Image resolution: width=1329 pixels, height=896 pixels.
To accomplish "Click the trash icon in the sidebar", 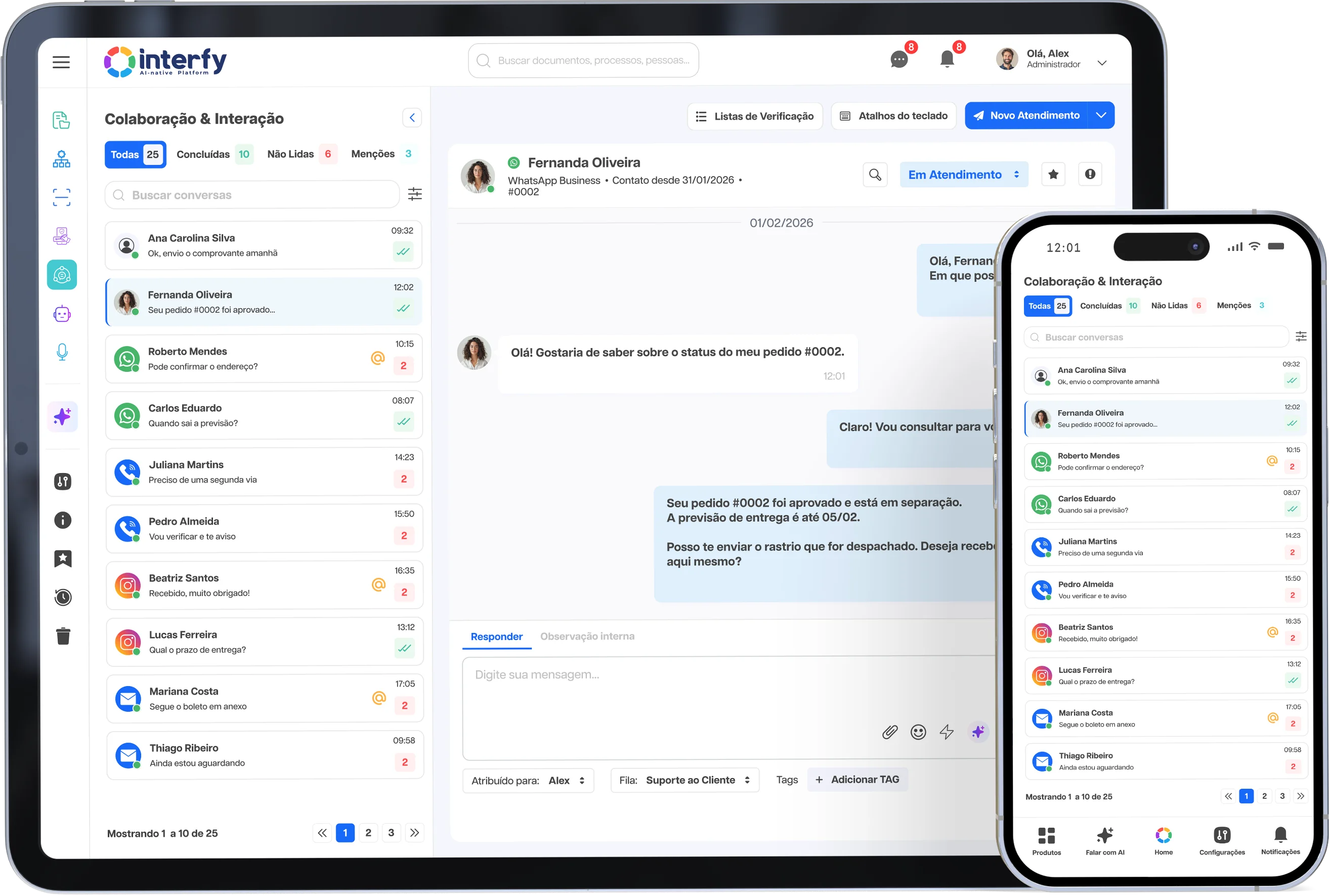I will pyautogui.click(x=63, y=636).
